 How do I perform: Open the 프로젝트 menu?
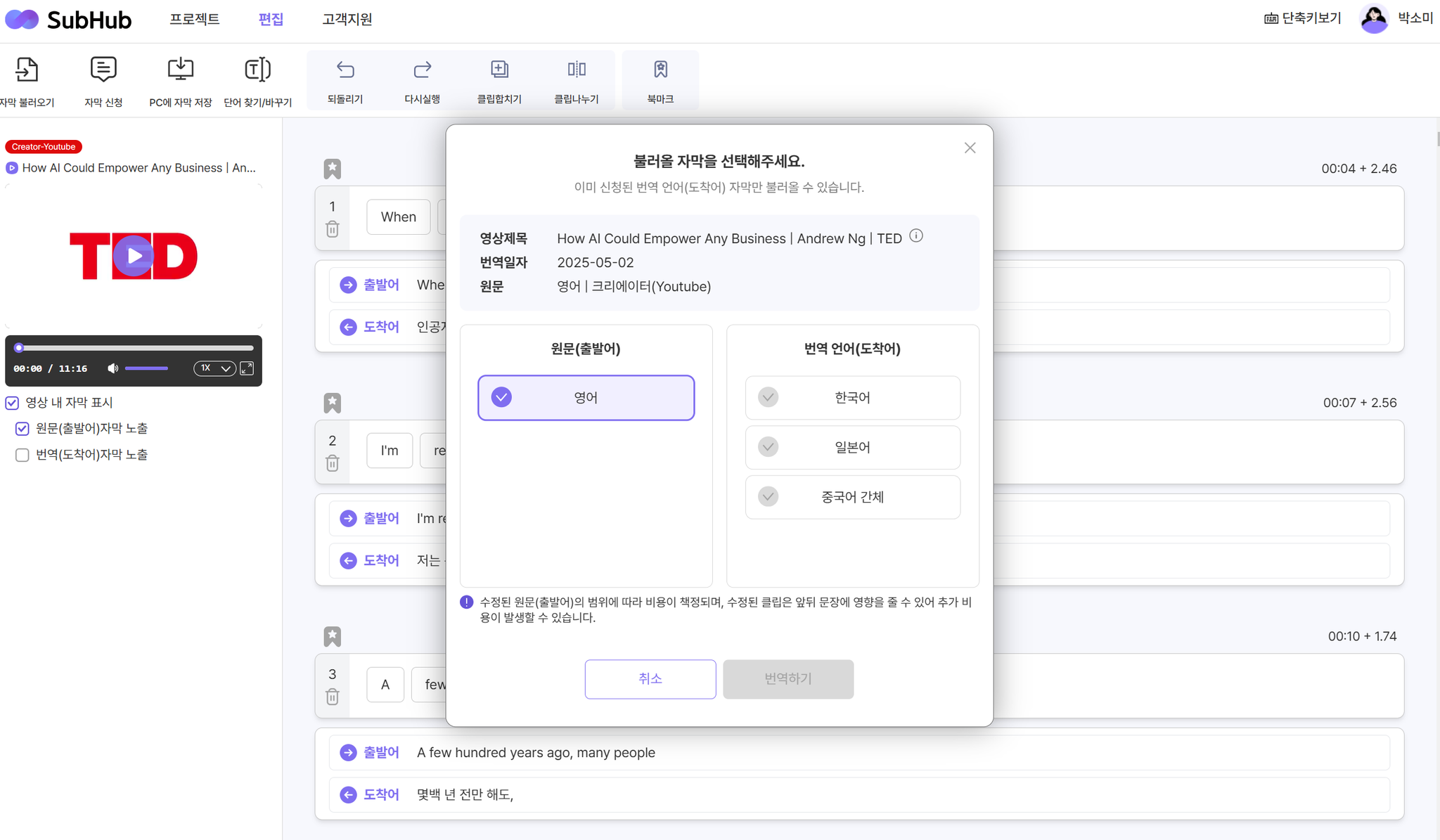(x=194, y=19)
